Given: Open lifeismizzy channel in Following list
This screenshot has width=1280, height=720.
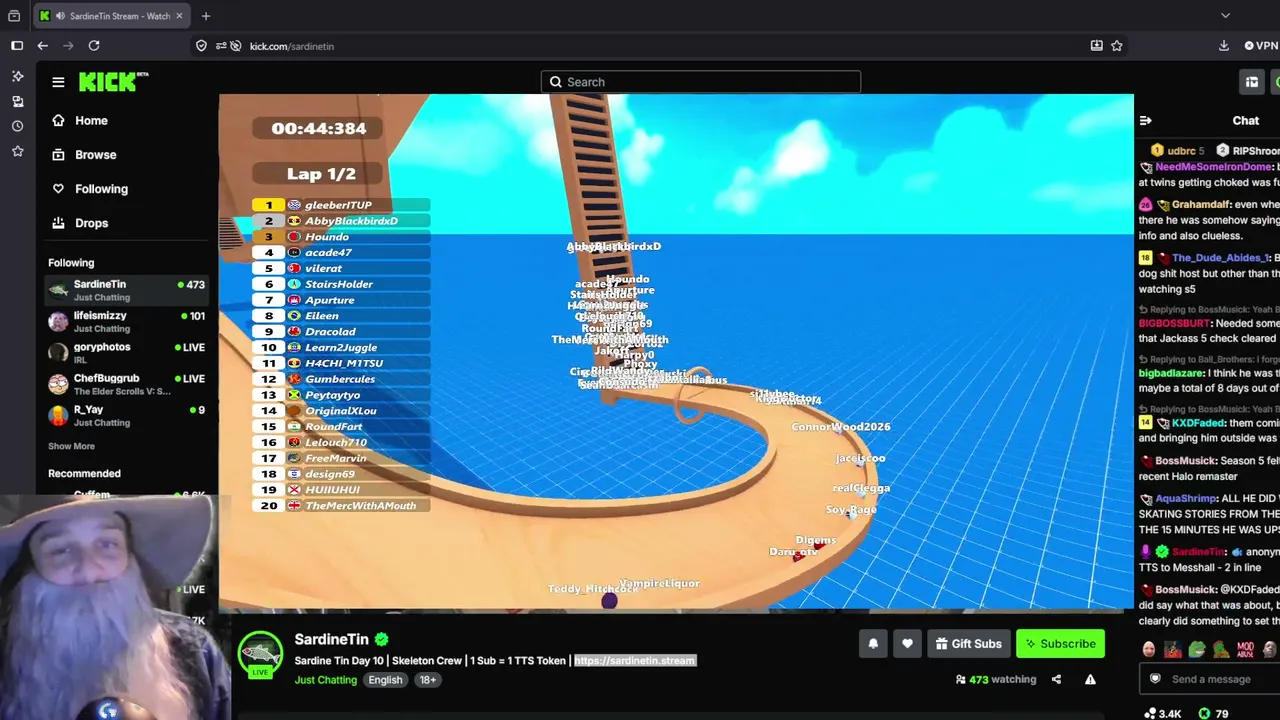Looking at the screenshot, I should coord(127,322).
